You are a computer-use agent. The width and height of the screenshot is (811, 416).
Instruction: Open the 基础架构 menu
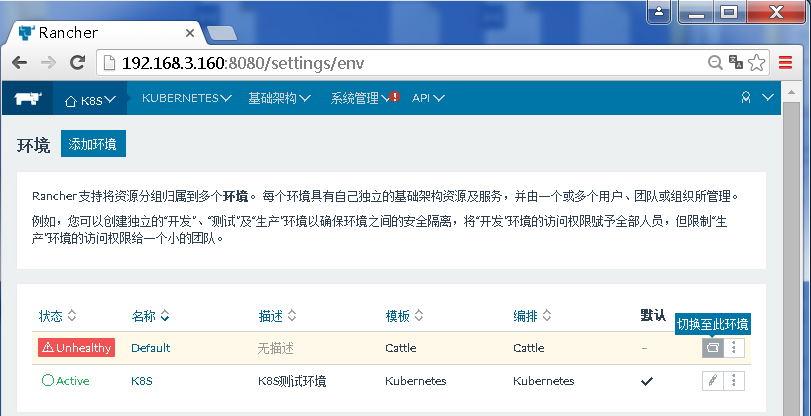[279, 98]
